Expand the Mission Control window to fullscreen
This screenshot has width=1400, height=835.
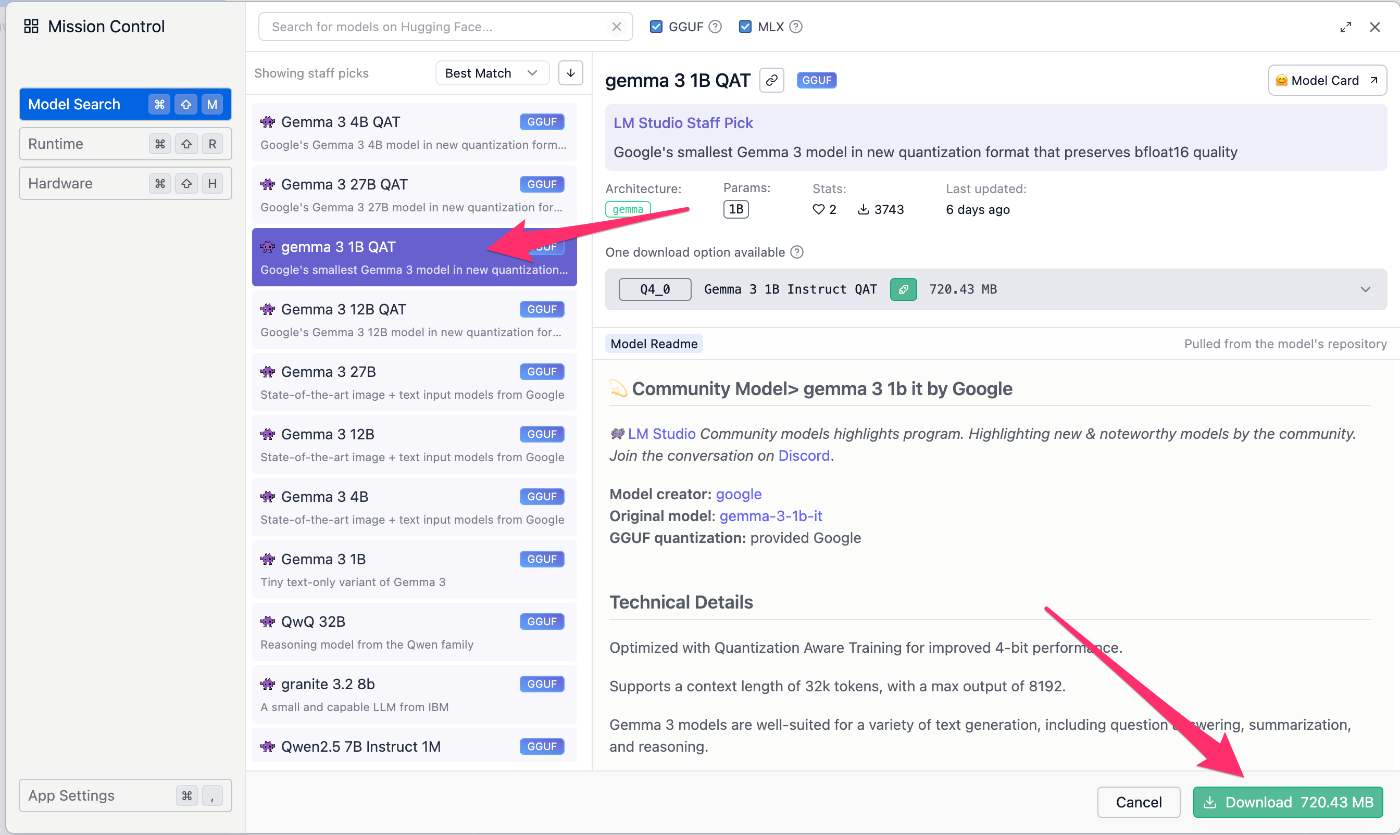click(1346, 28)
